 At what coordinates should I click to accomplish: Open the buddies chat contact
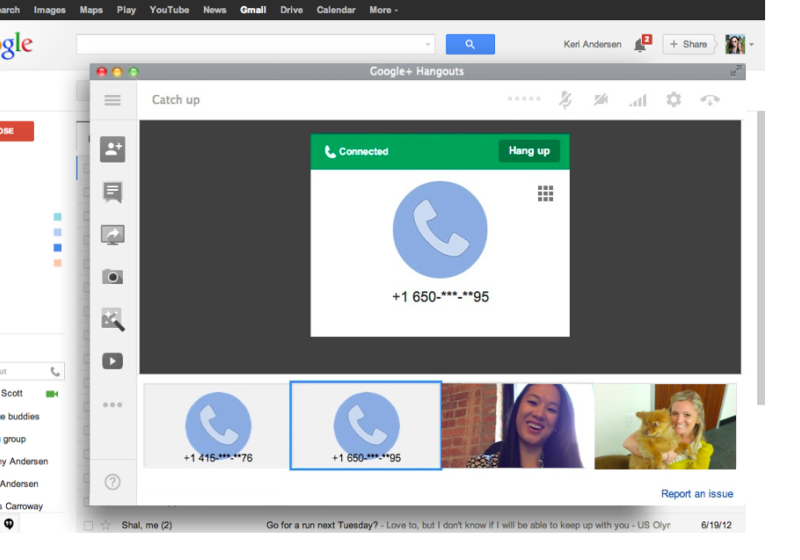point(20,417)
